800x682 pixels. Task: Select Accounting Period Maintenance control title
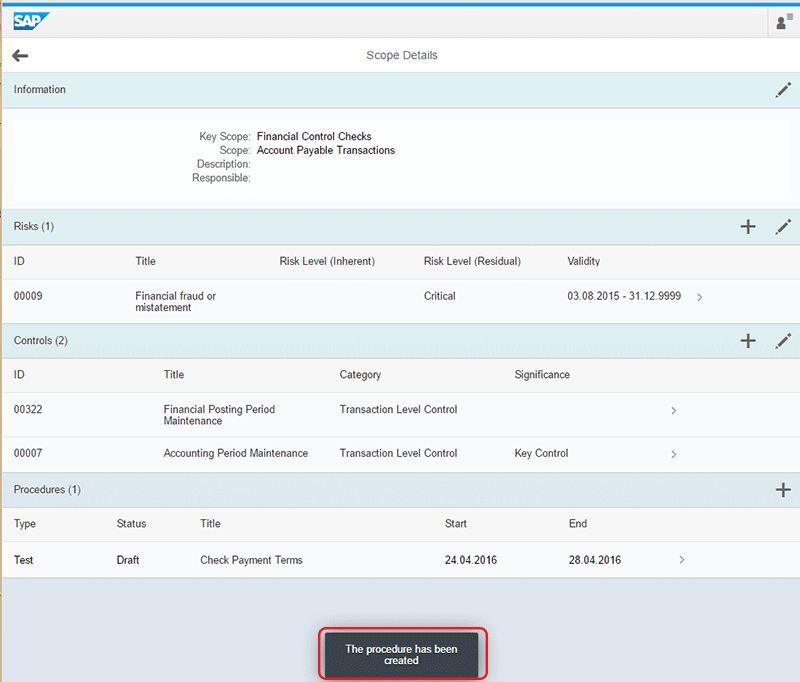point(235,454)
